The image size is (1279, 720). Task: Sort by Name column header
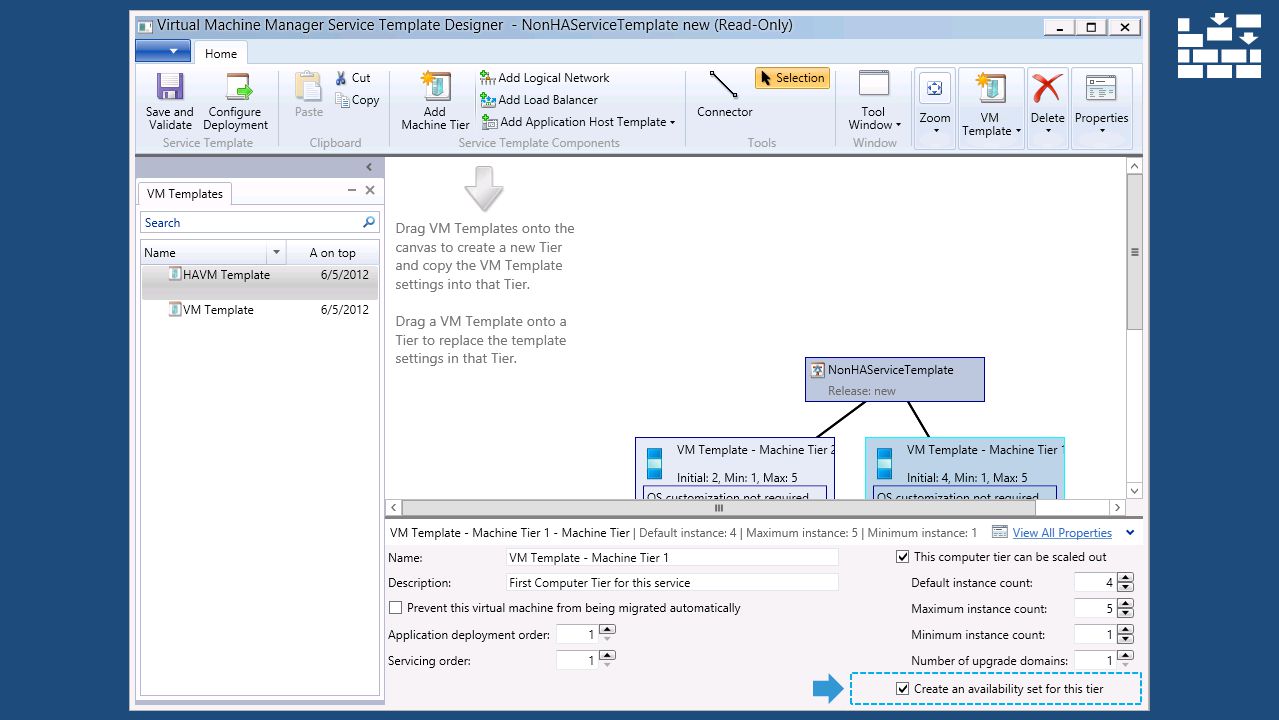[x=204, y=253]
